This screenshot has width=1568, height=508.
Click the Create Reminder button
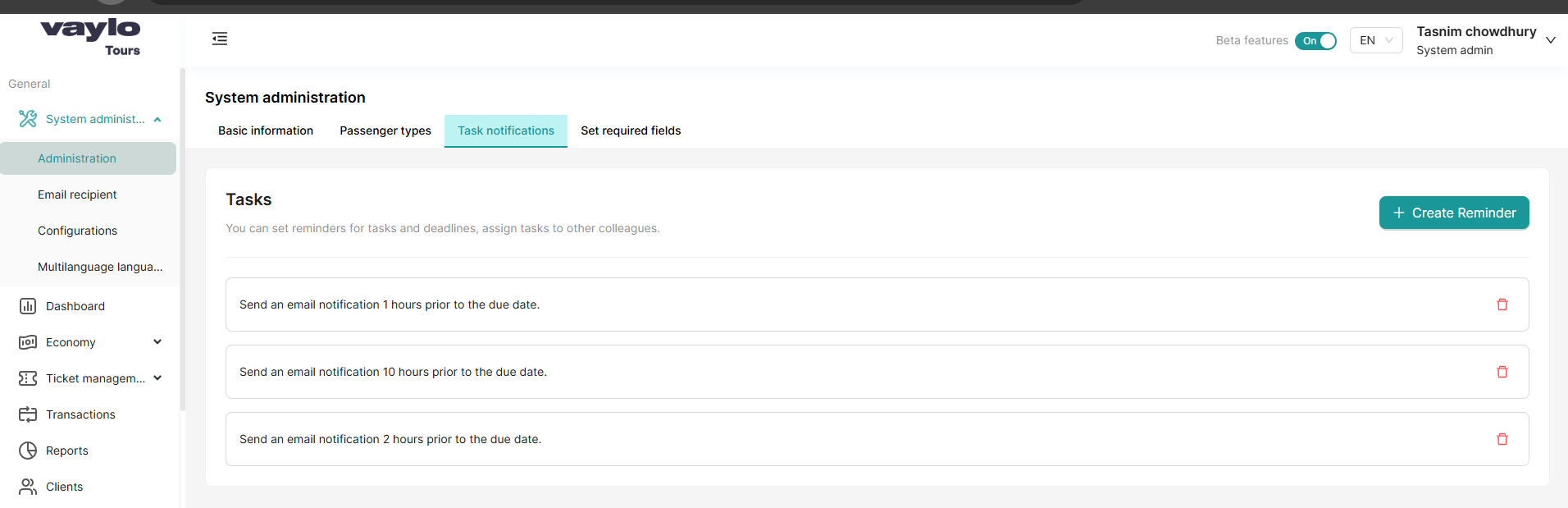tap(1453, 213)
